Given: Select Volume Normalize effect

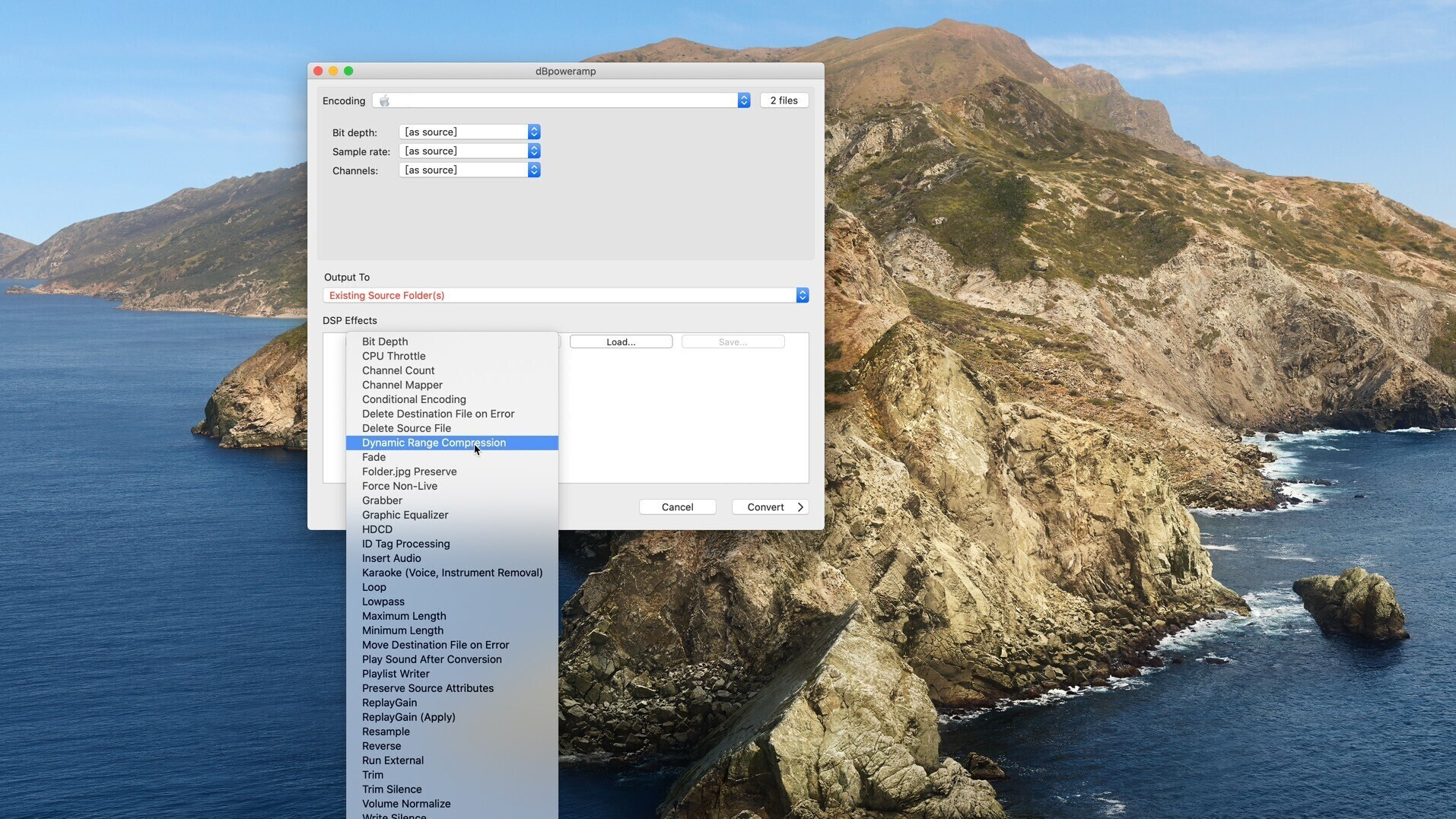Looking at the screenshot, I should pos(452,804).
